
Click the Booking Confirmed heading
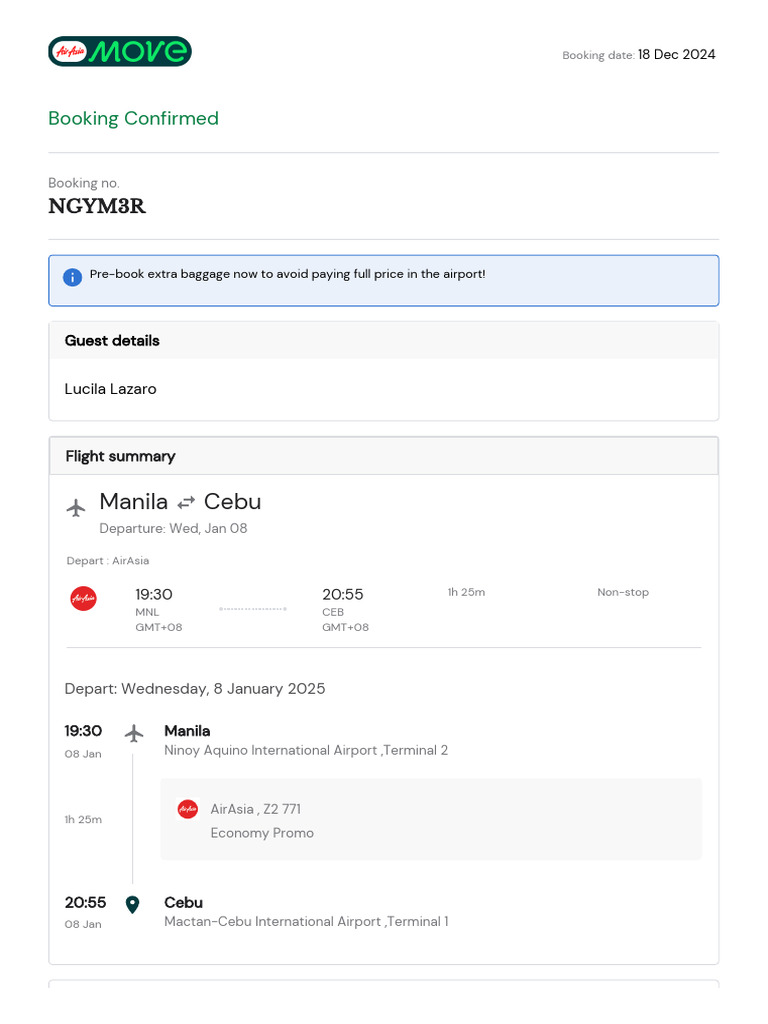[x=133, y=118]
